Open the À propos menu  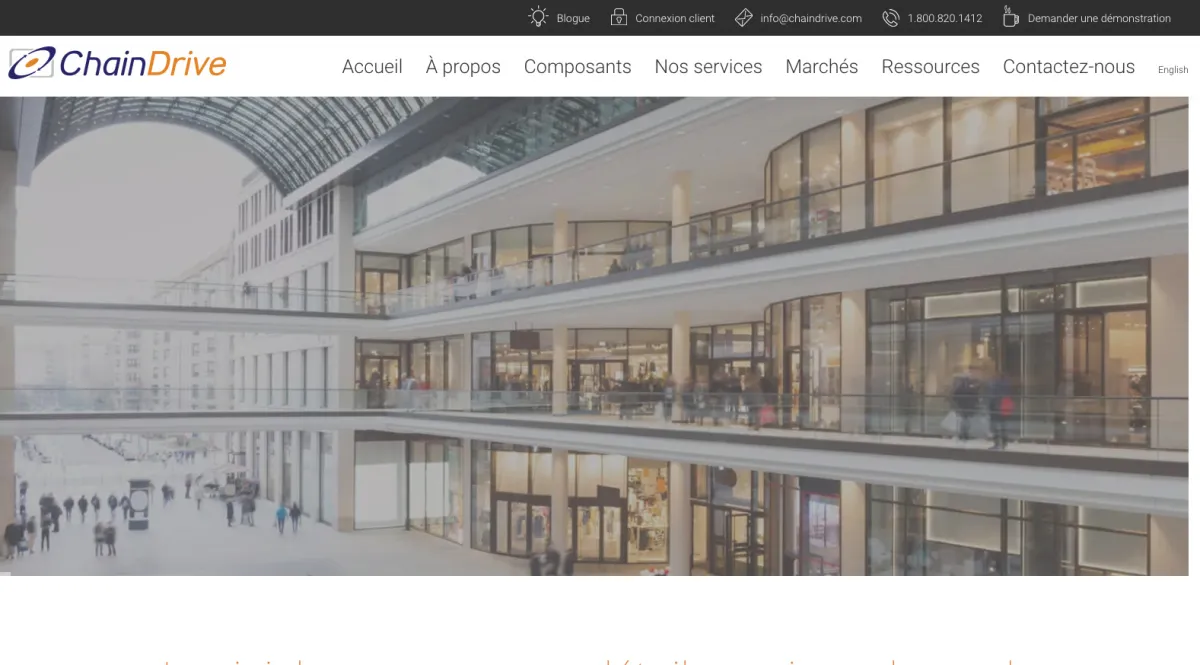pos(463,66)
